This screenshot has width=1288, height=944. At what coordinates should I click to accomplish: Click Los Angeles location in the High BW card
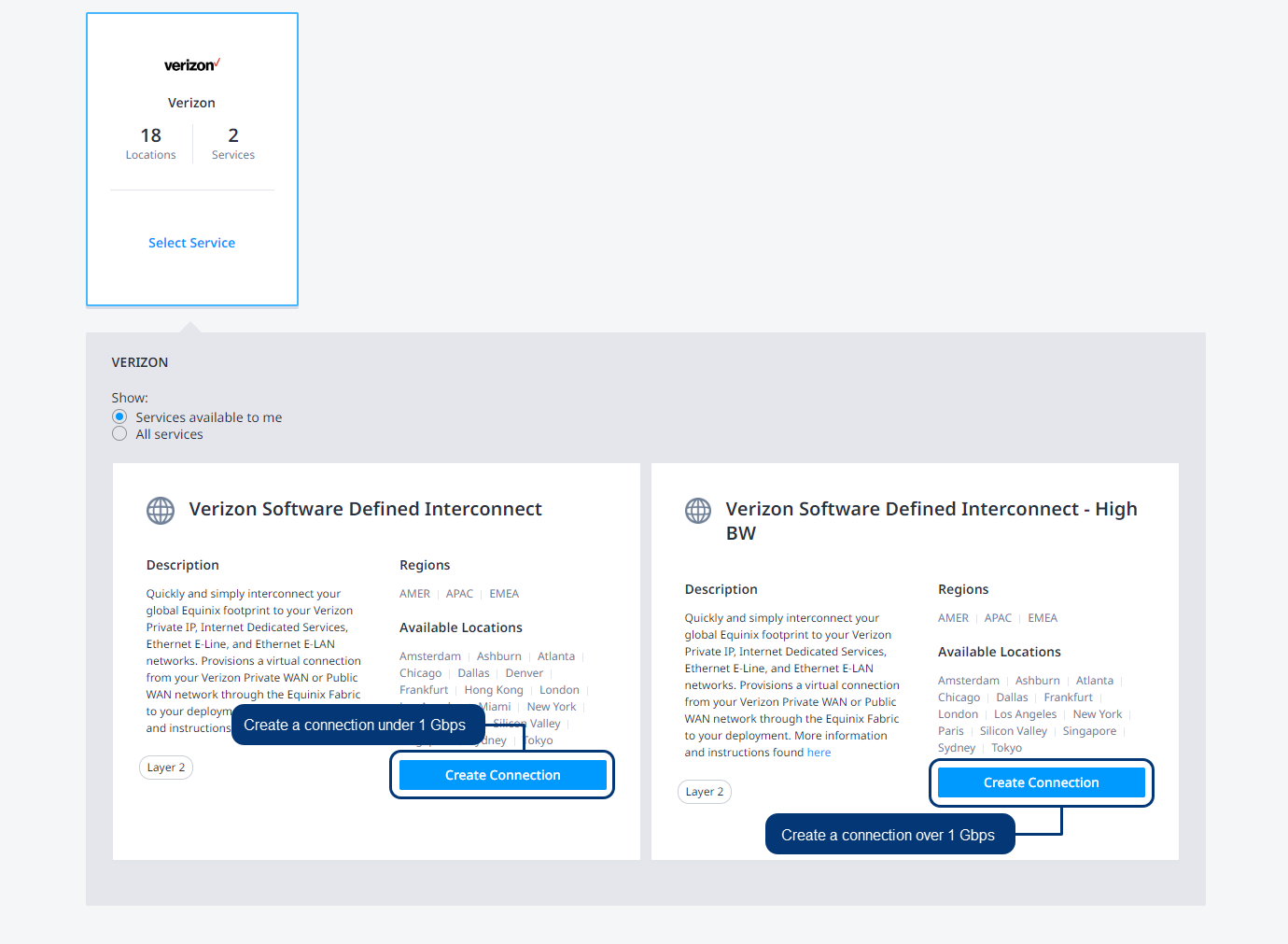click(x=1026, y=714)
